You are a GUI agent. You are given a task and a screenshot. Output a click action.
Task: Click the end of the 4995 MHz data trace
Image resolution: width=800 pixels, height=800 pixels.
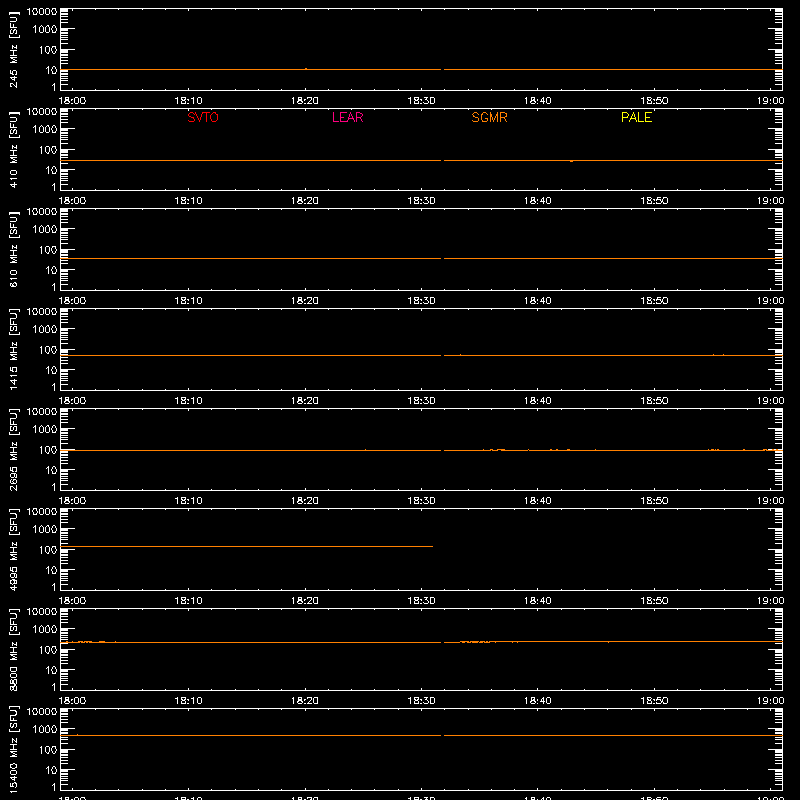coord(432,546)
